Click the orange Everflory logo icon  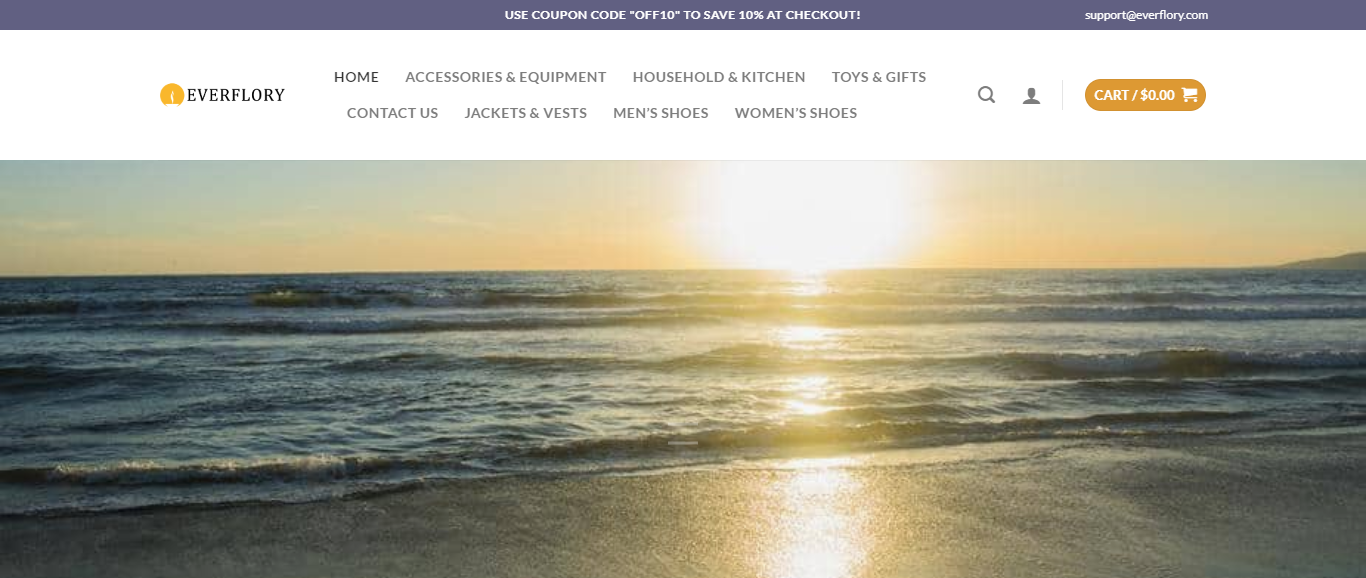(x=172, y=95)
